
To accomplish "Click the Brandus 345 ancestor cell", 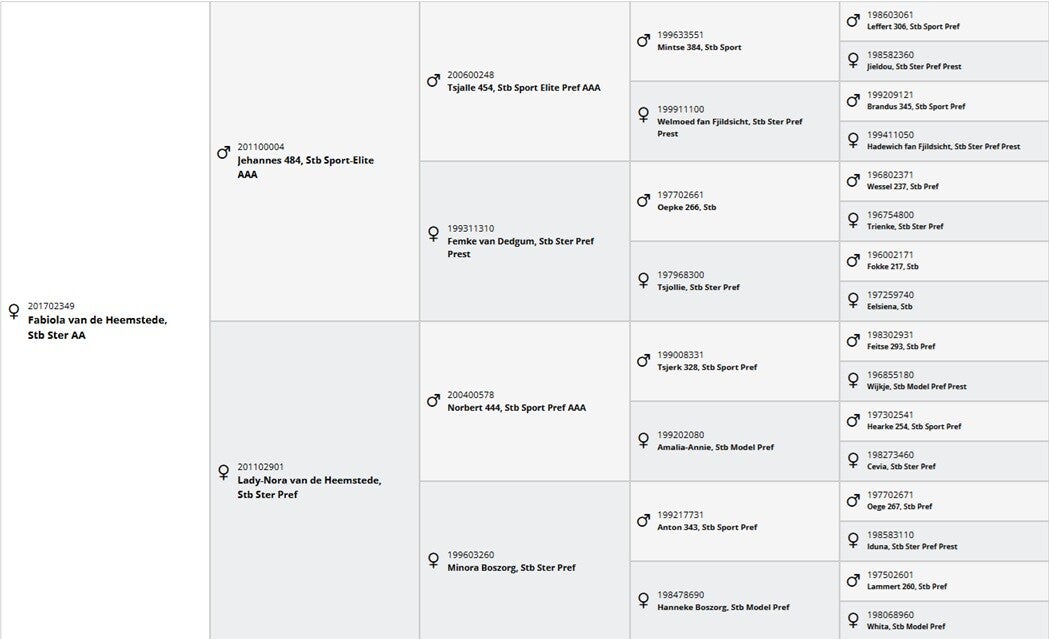I will point(916,107).
